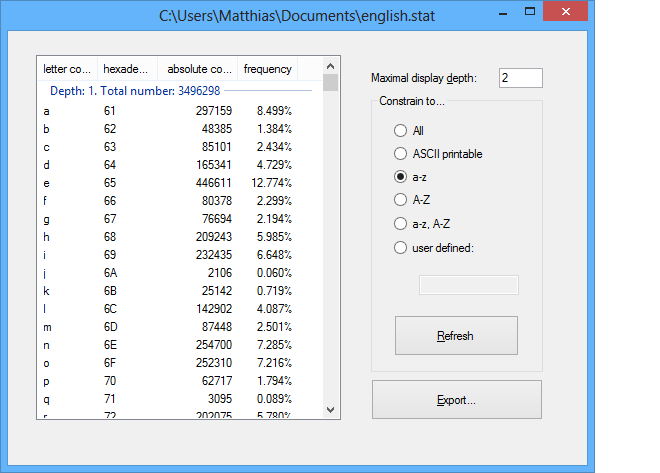
Task: Click the Maximal display depth input field
Action: click(x=520, y=78)
